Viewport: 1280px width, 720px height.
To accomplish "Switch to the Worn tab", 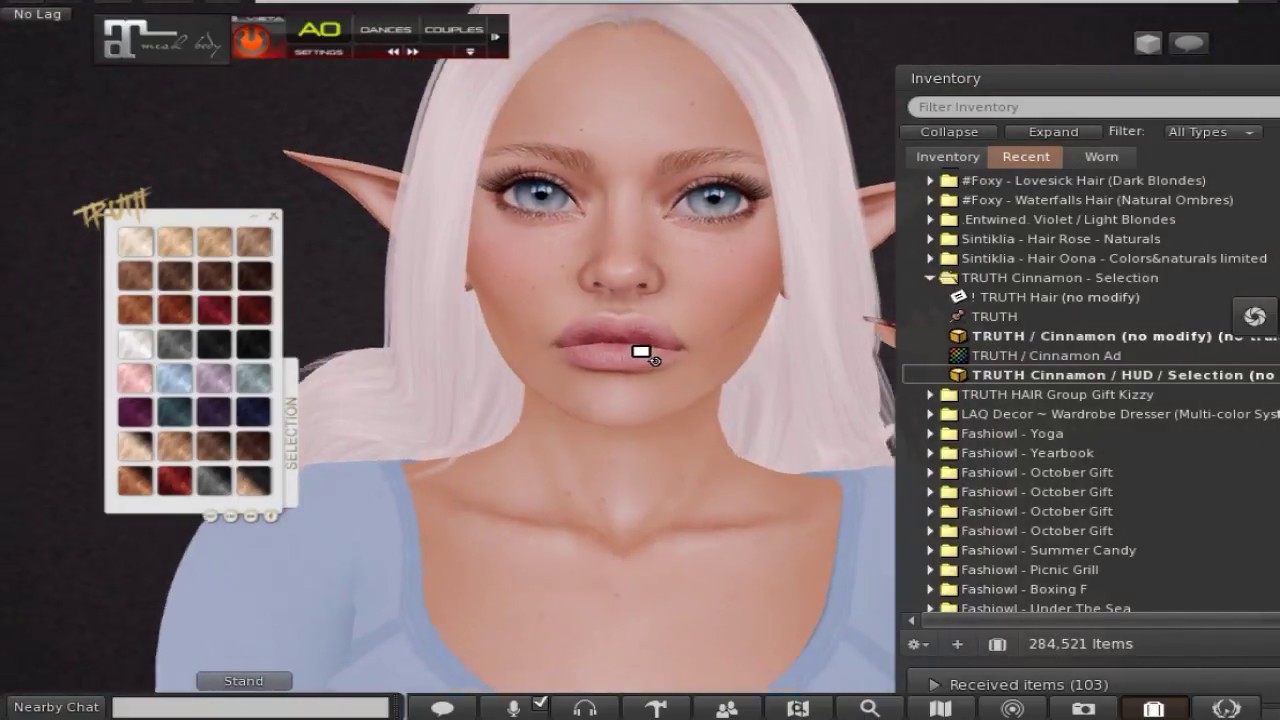I will (1101, 157).
